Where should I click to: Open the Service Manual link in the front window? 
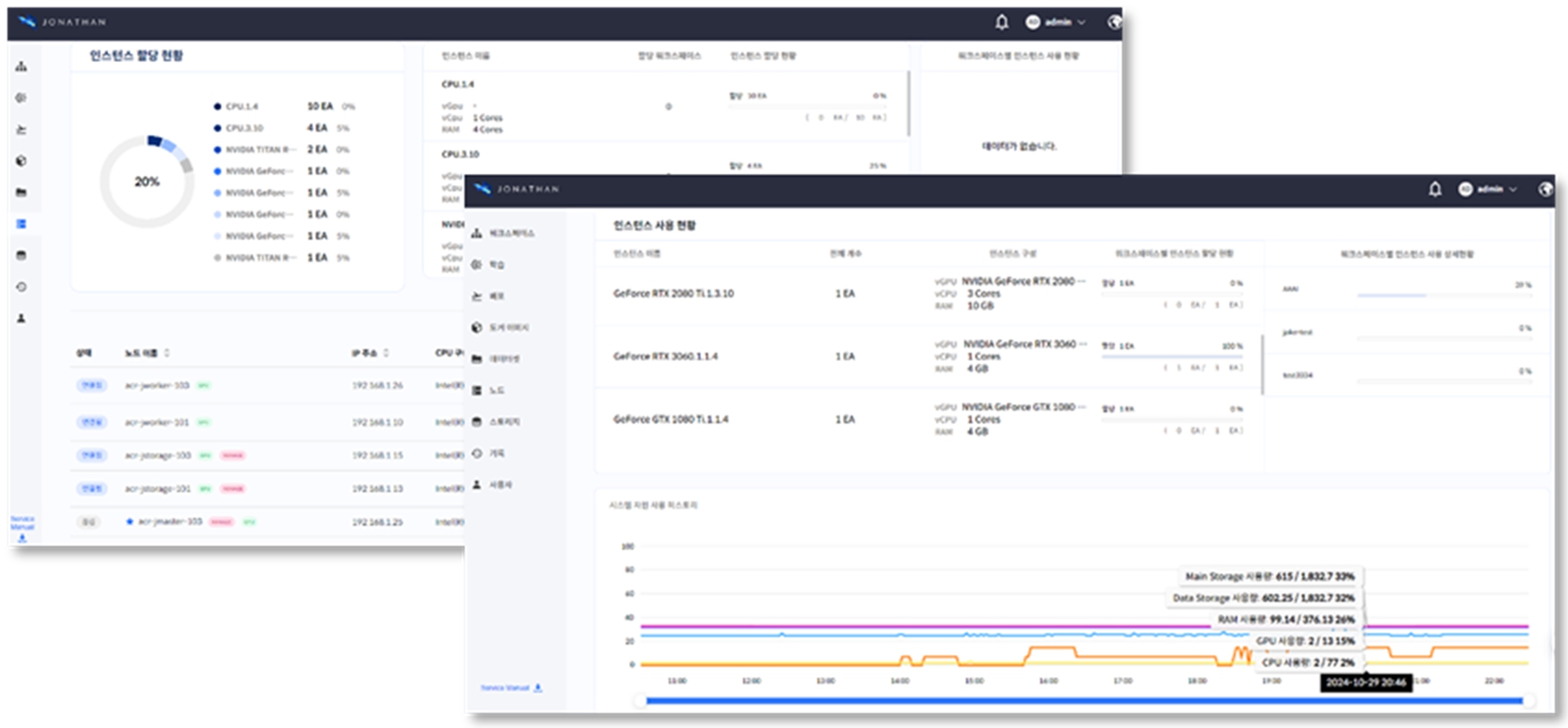point(511,688)
